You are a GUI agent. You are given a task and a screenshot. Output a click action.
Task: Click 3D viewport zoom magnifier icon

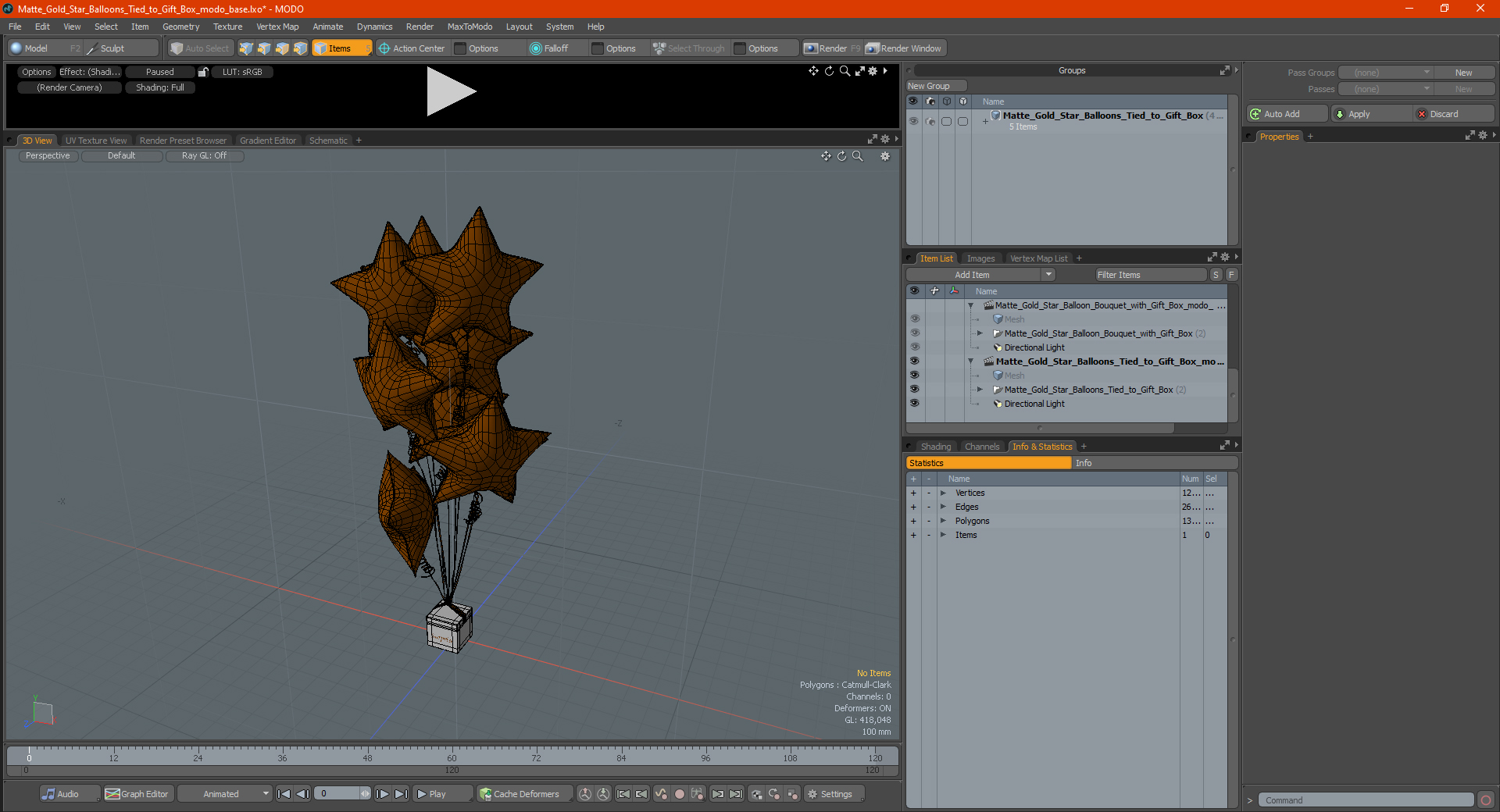[x=857, y=156]
